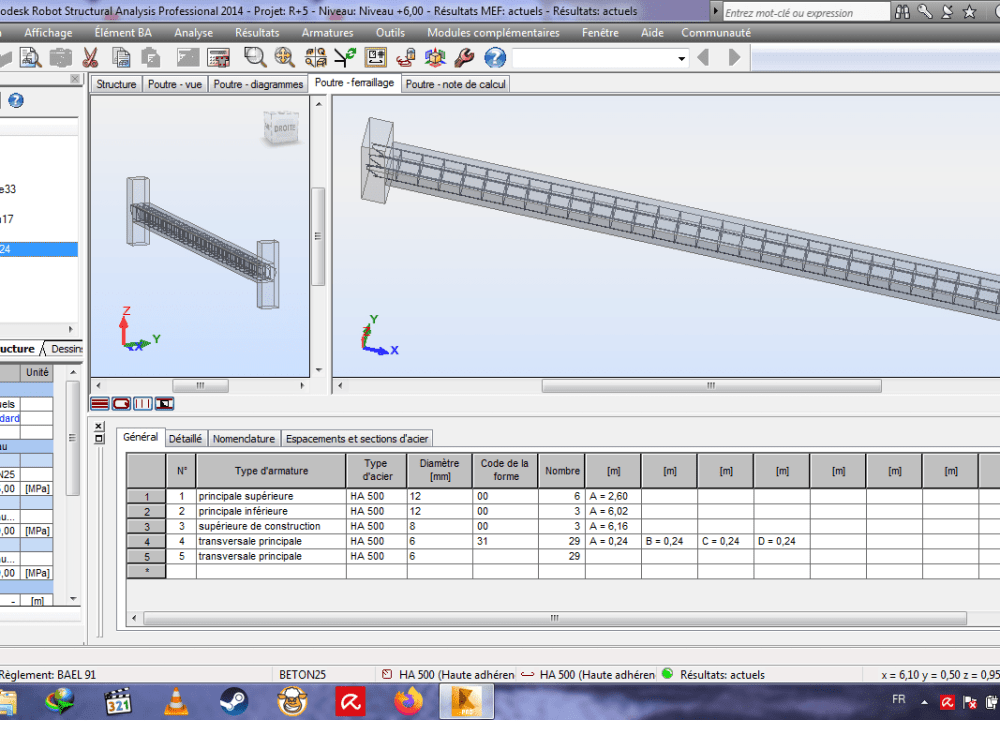Toggle the stirrup display view button
This screenshot has width=1000, height=750.
[121, 403]
